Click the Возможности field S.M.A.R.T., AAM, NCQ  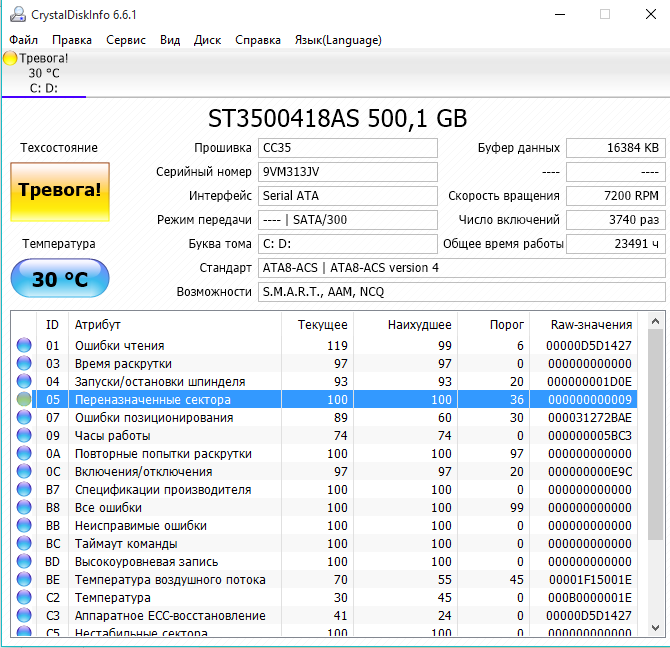pyautogui.click(x=461, y=292)
